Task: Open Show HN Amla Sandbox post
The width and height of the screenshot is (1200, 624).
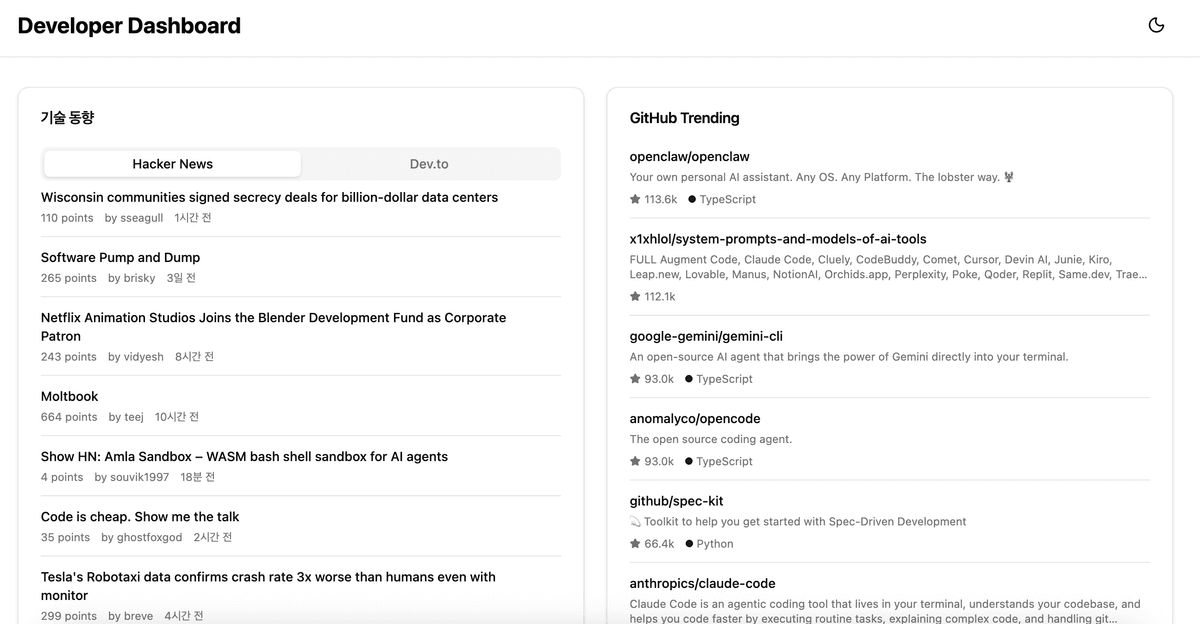Action: coord(244,456)
